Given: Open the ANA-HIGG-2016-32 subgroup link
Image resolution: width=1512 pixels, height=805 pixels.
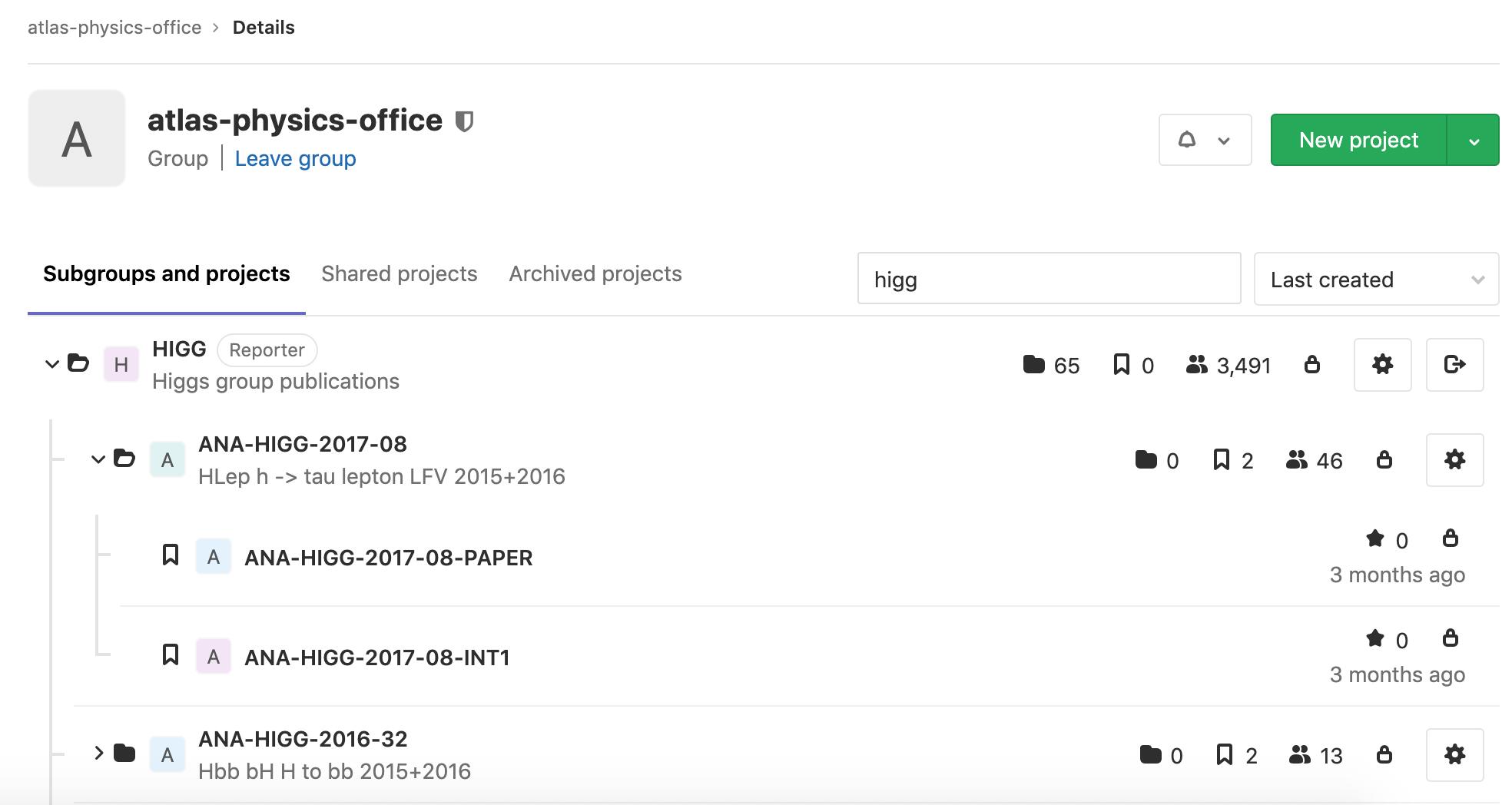Looking at the screenshot, I should (303, 739).
